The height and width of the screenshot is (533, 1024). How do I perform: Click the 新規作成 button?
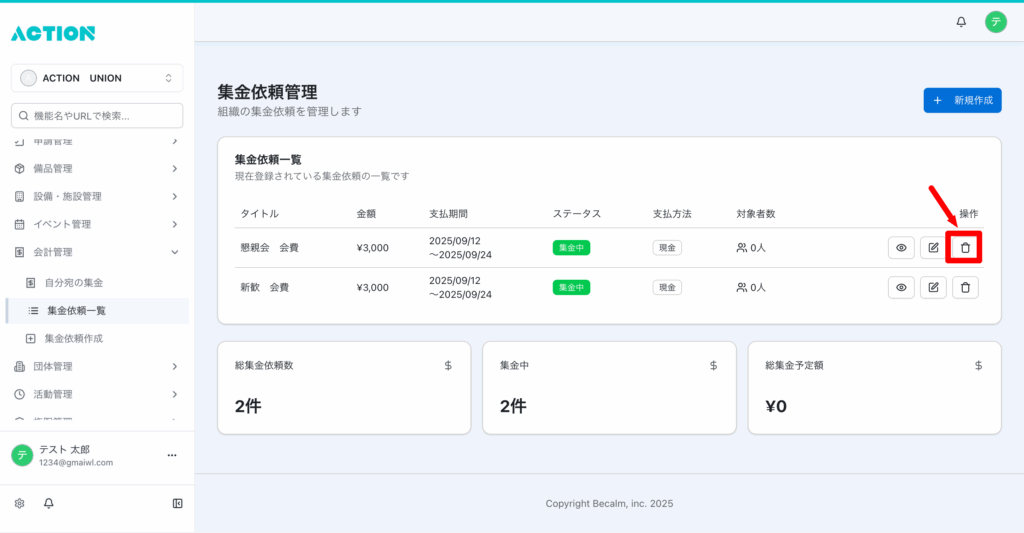(x=962, y=100)
